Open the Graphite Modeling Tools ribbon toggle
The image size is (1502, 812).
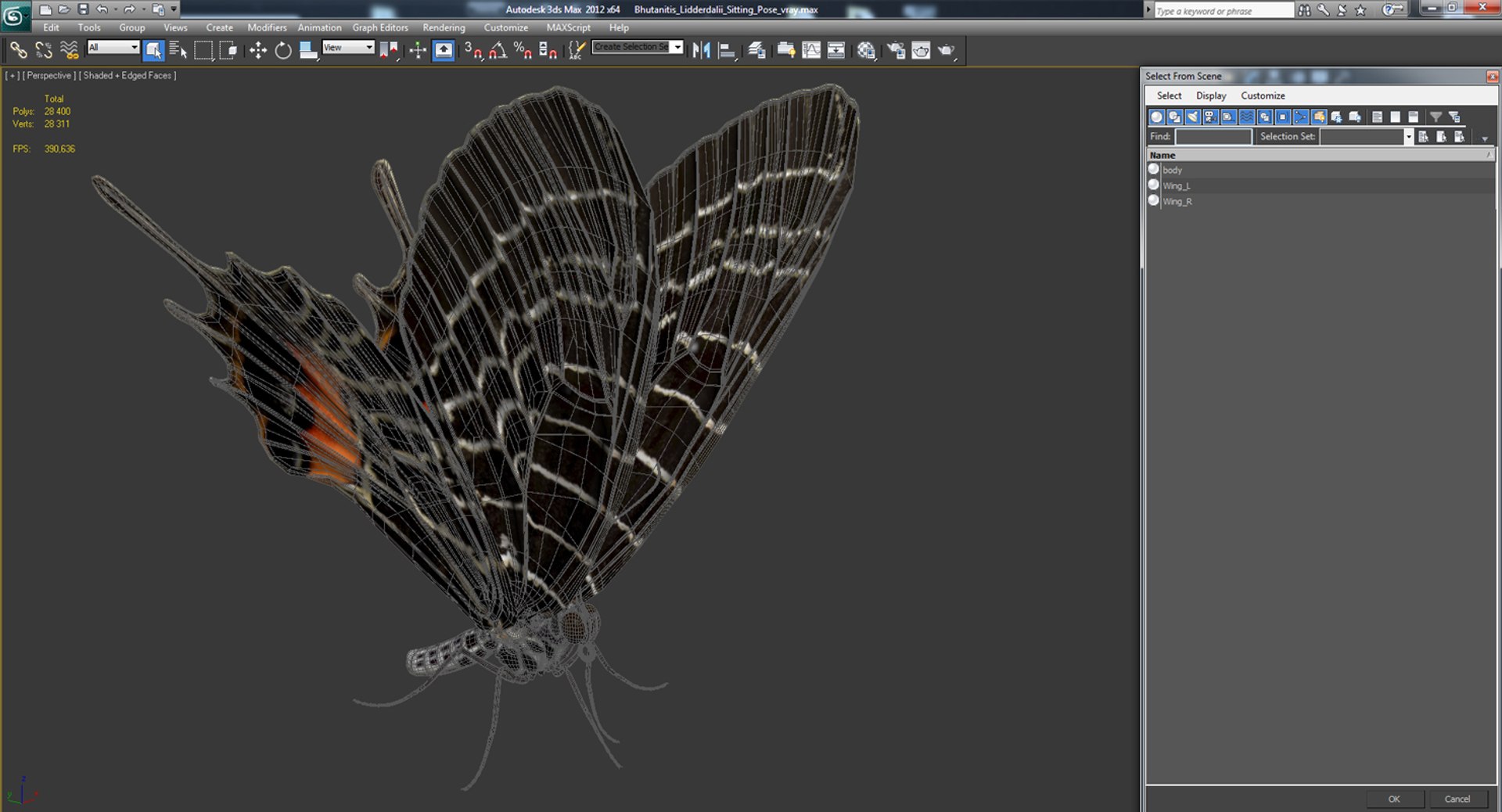click(785, 51)
